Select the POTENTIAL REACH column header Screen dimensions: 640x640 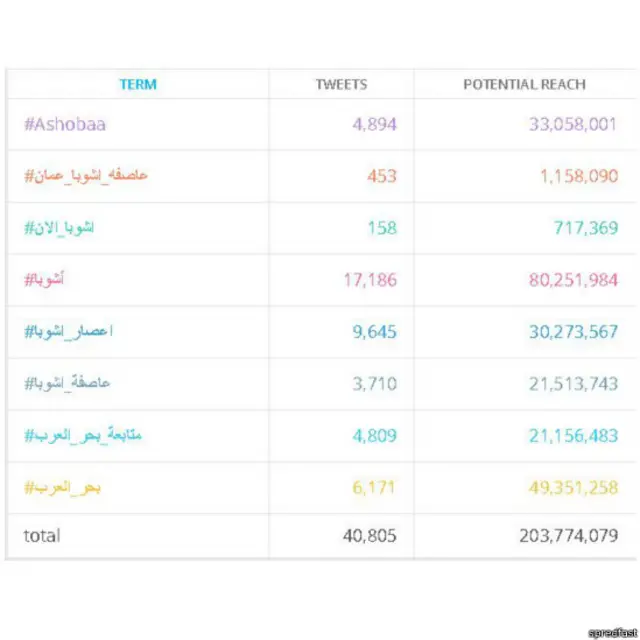pyautogui.click(x=524, y=85)
